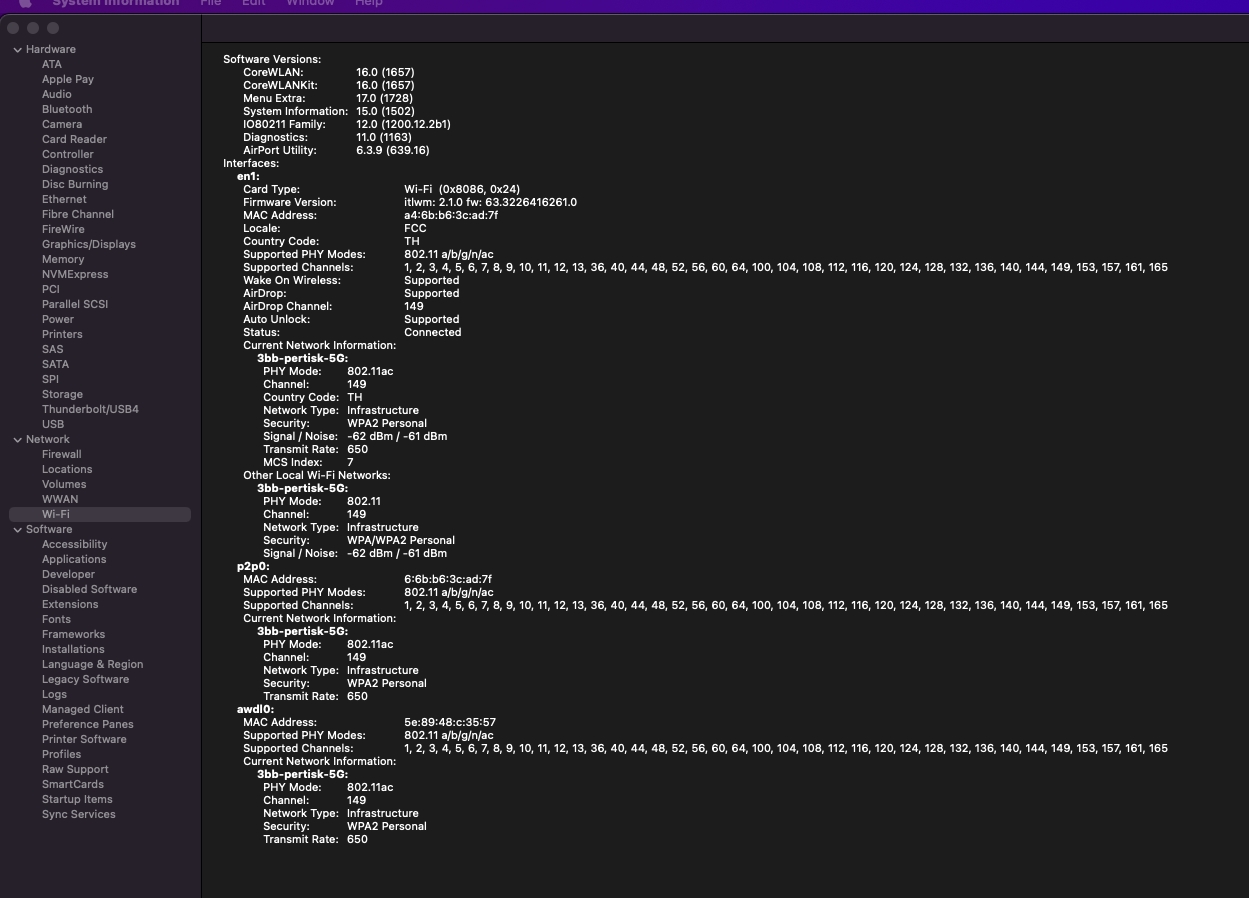The image size is (1249, 898).
Task: Collapse the Software section chevron
Action: 18,529
